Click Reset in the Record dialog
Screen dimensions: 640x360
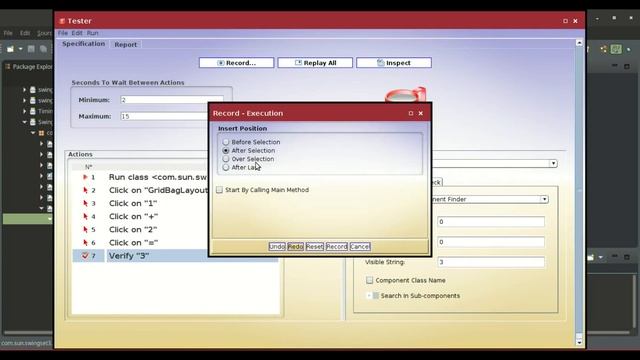315,247
